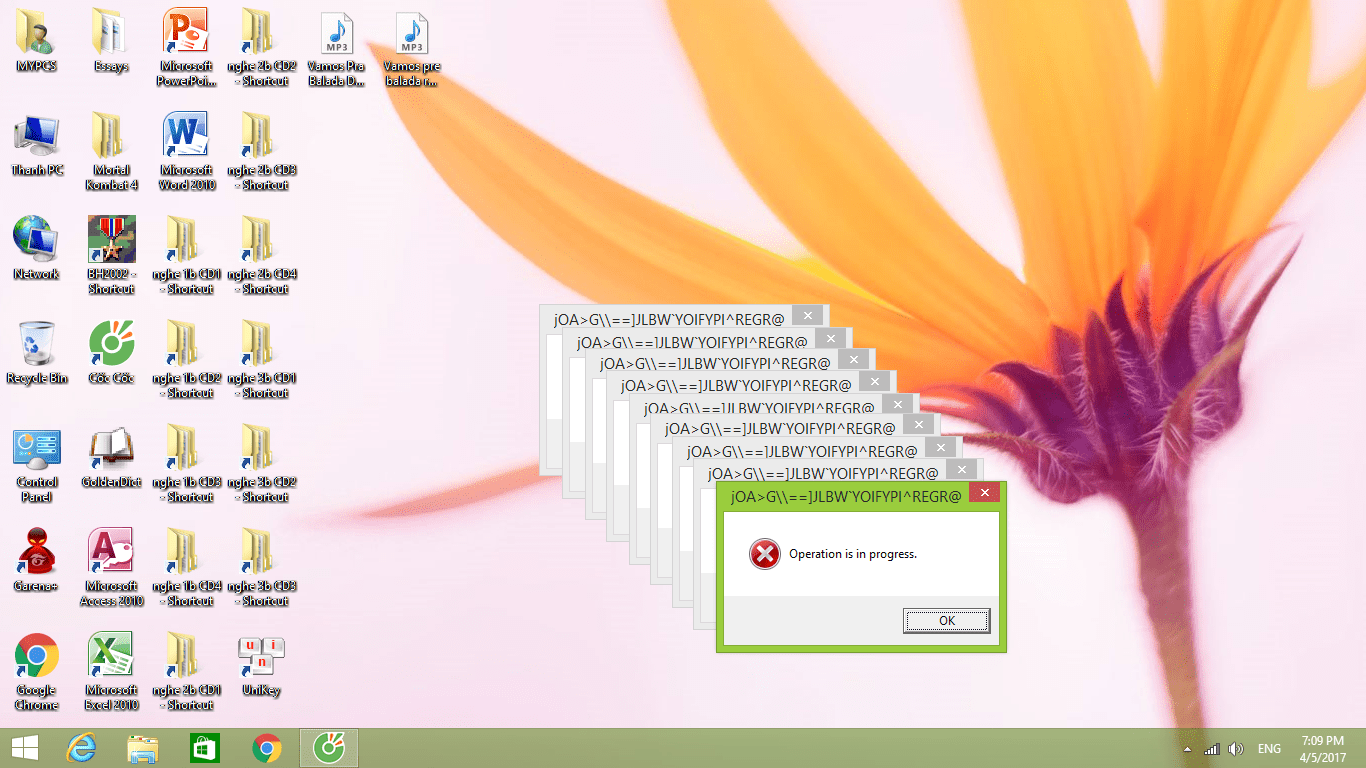Close the front error dialog
The width and height of the screenshot is (1366, 768).
coord(984,493)
